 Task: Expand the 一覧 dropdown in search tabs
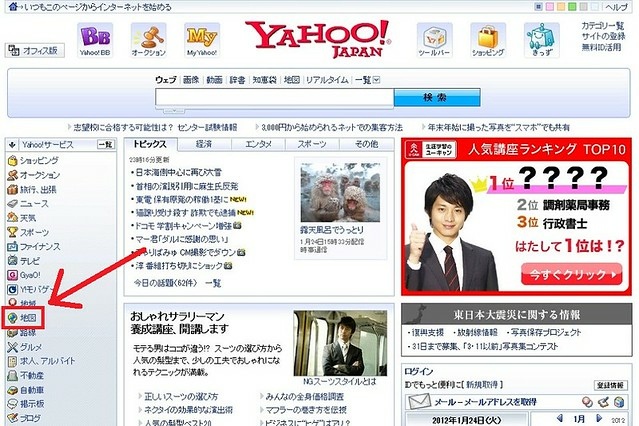pyautogui.click(x=376, y=80)
